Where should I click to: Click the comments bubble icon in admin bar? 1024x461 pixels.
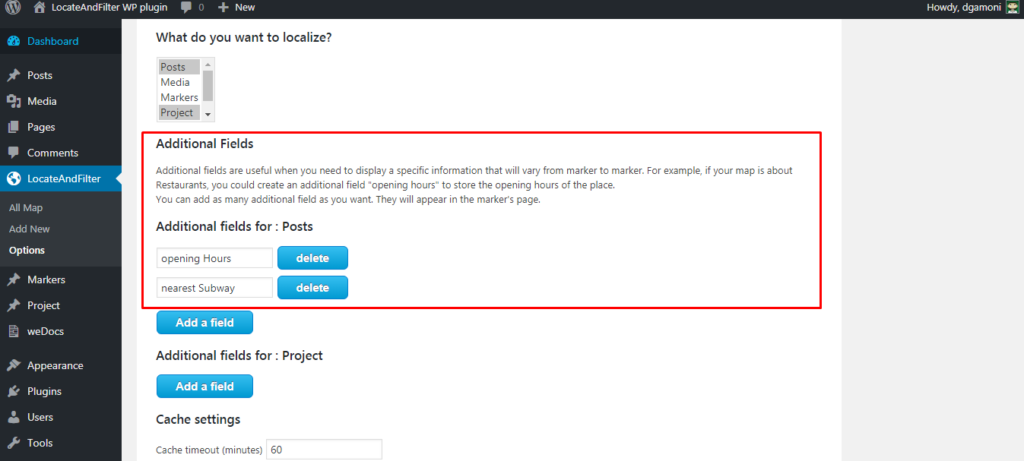pyautogui.click(x=187, y=8)
